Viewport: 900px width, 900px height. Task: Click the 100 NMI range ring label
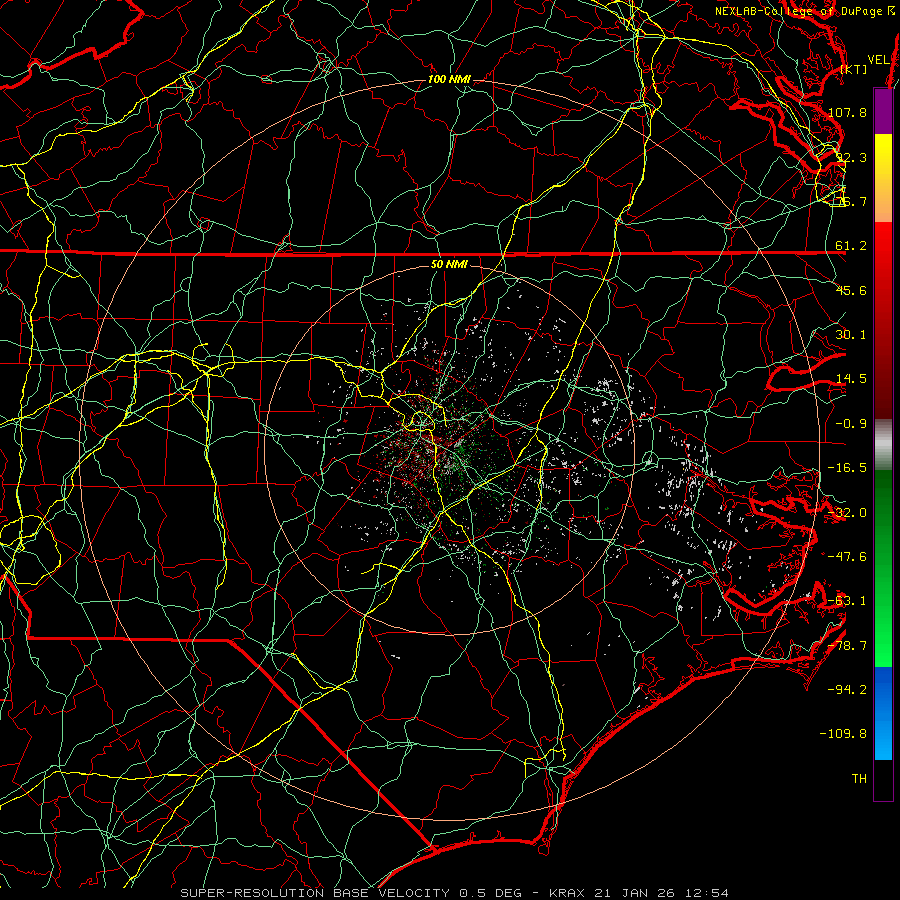coord(449,79)
